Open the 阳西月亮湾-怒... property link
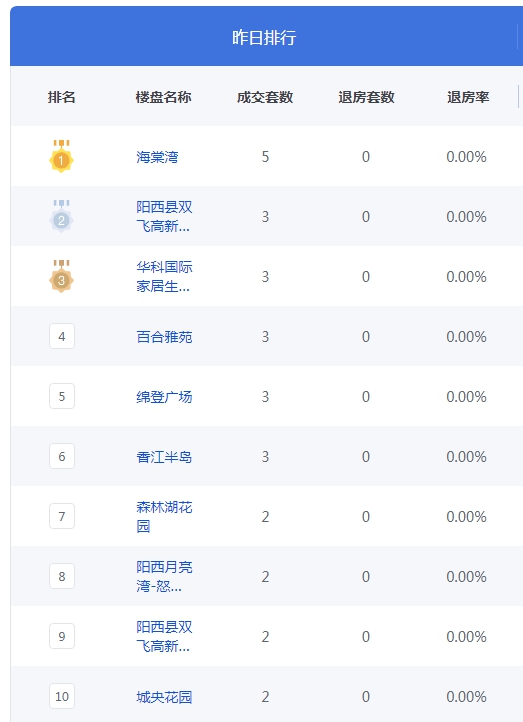 (164, 576)
